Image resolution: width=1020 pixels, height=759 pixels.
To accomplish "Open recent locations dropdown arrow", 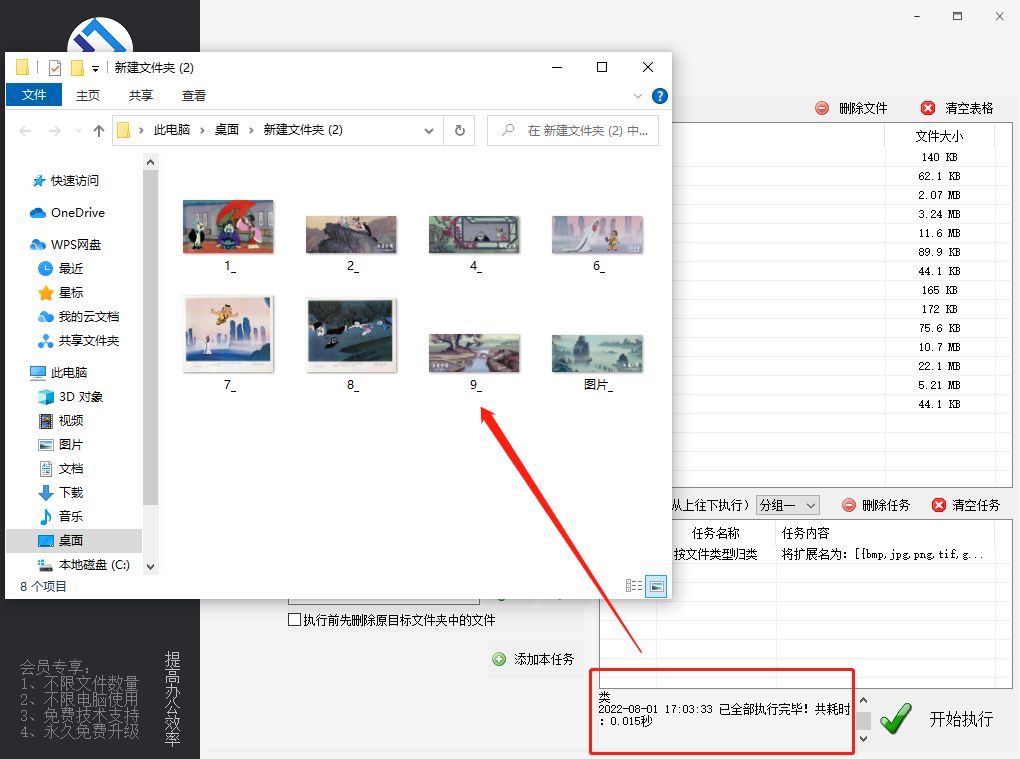I will click(78, 131).
